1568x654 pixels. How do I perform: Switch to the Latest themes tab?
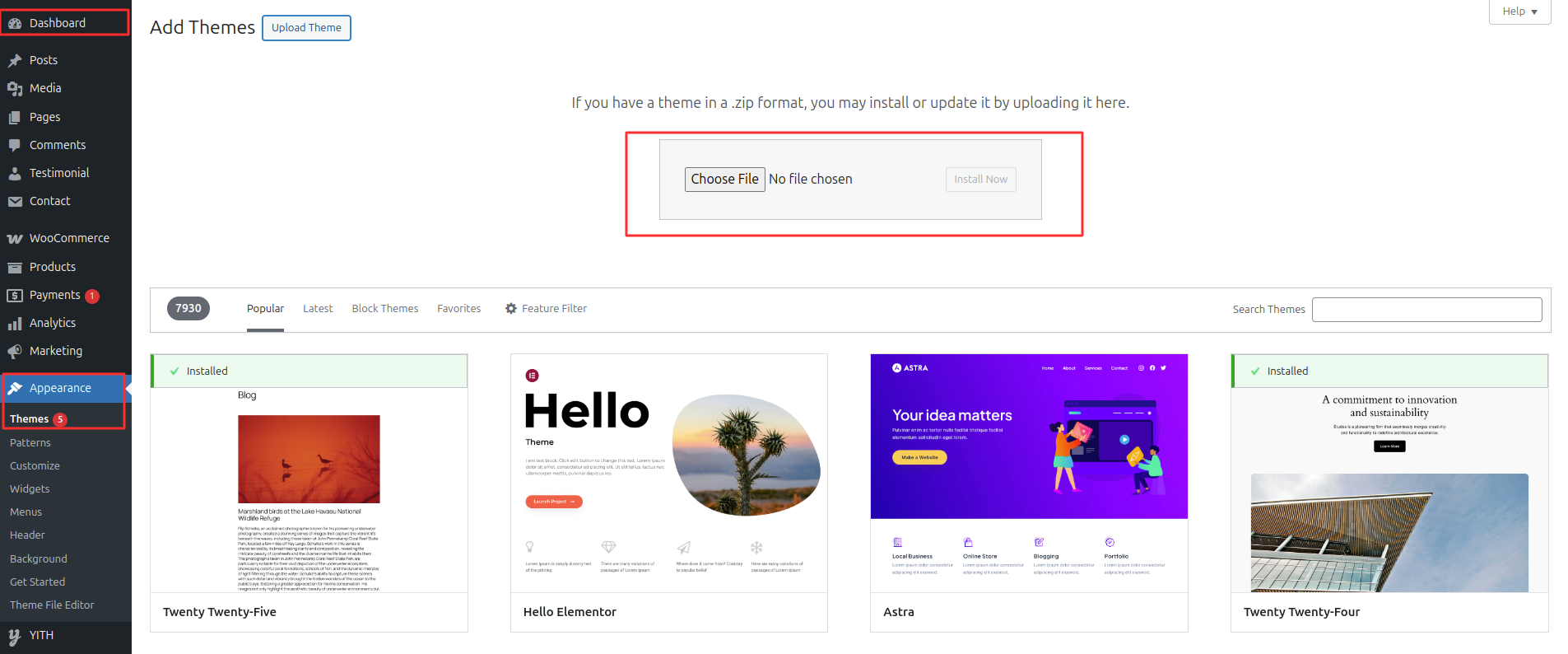click(x=318, y=308)
